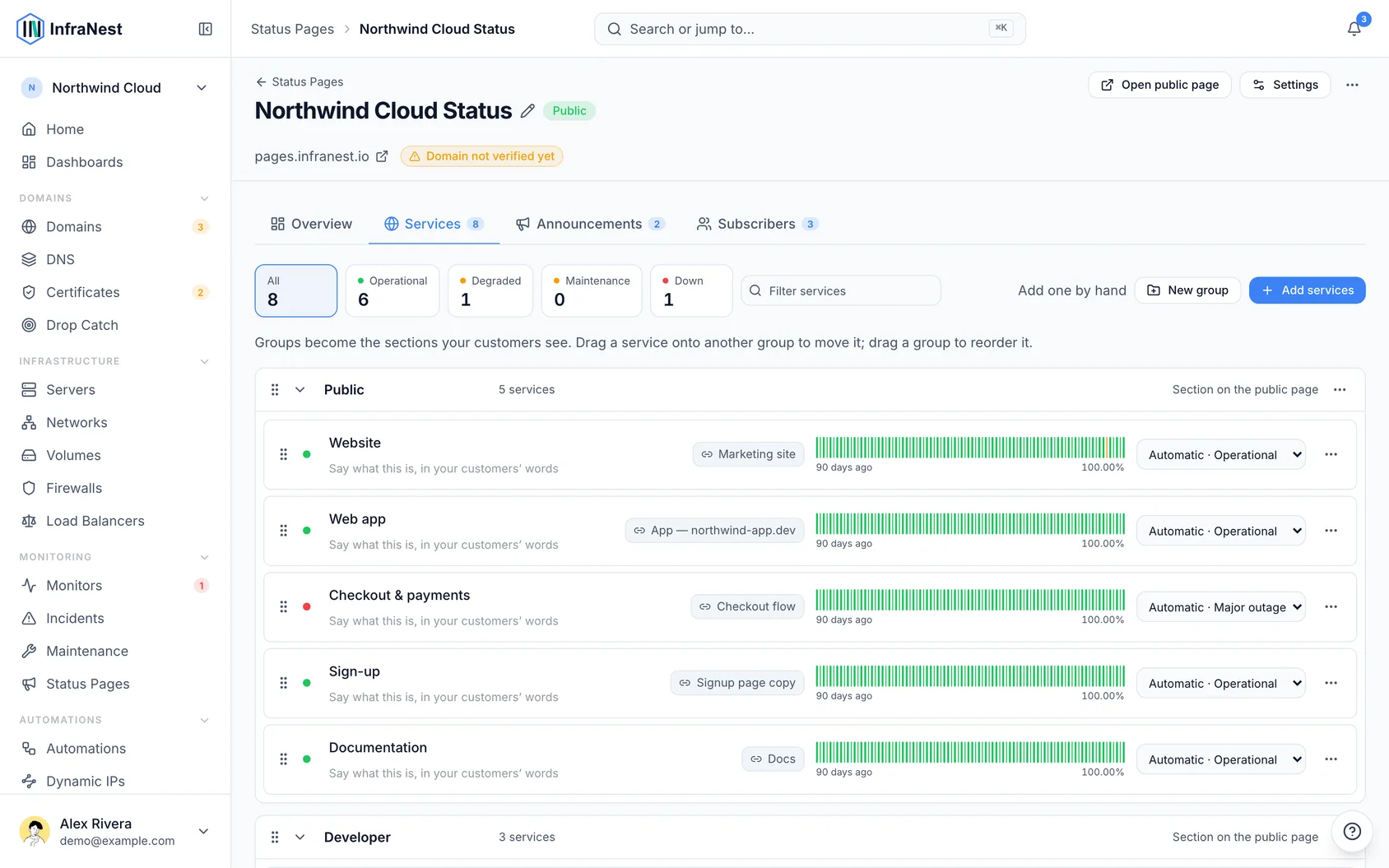The image size is (1389, 868).
Task: Collapse the sidebar panel icon
Action: tap(206, 29)
